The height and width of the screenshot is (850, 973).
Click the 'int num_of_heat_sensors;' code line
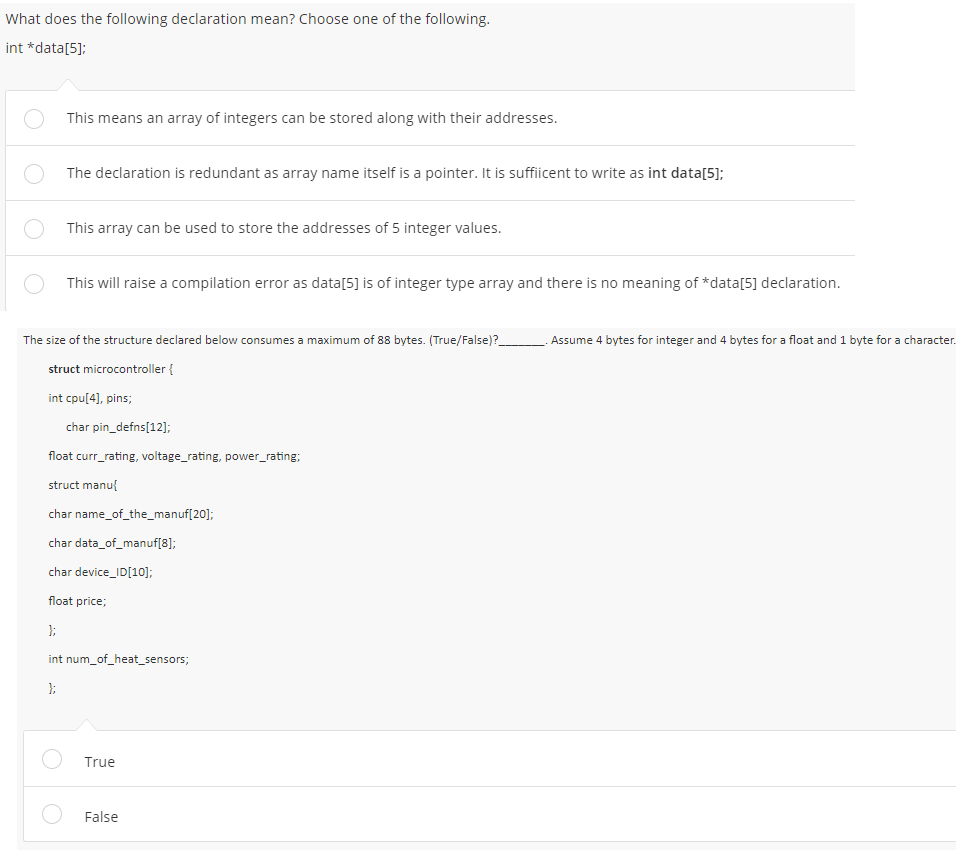coord(119,659)
